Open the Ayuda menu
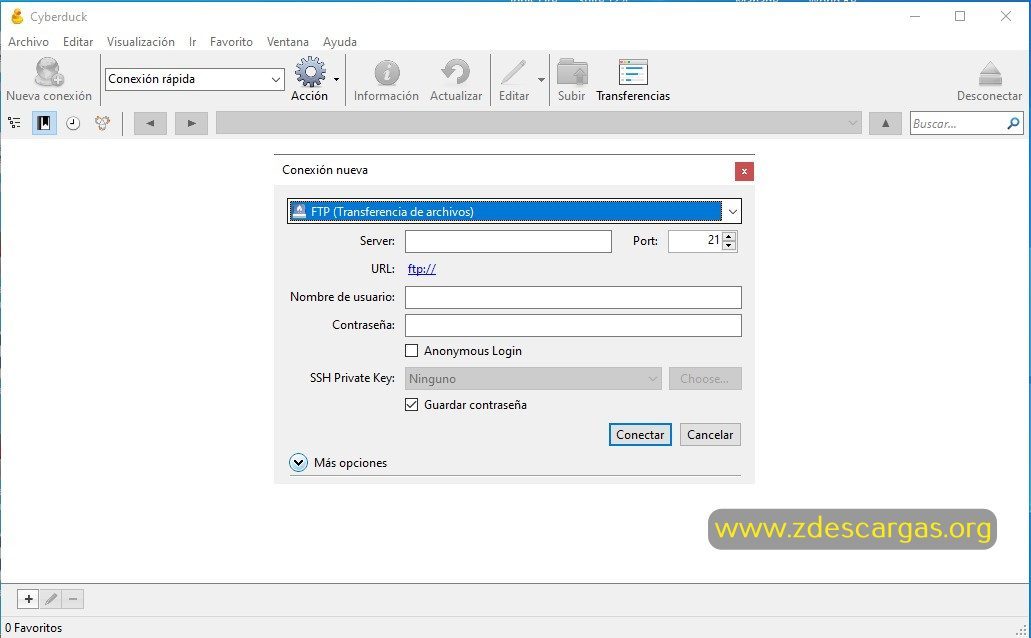The height and width of the screenshot is (638, 1031). pos(340,41)
